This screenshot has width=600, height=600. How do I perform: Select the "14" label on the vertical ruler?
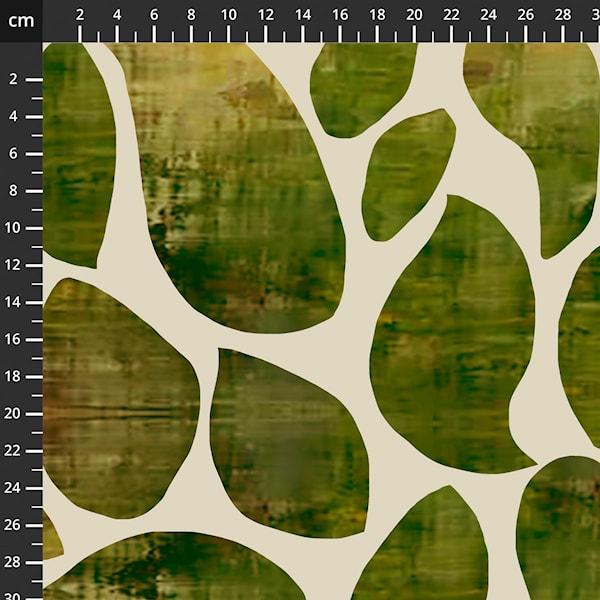(12, 302)
